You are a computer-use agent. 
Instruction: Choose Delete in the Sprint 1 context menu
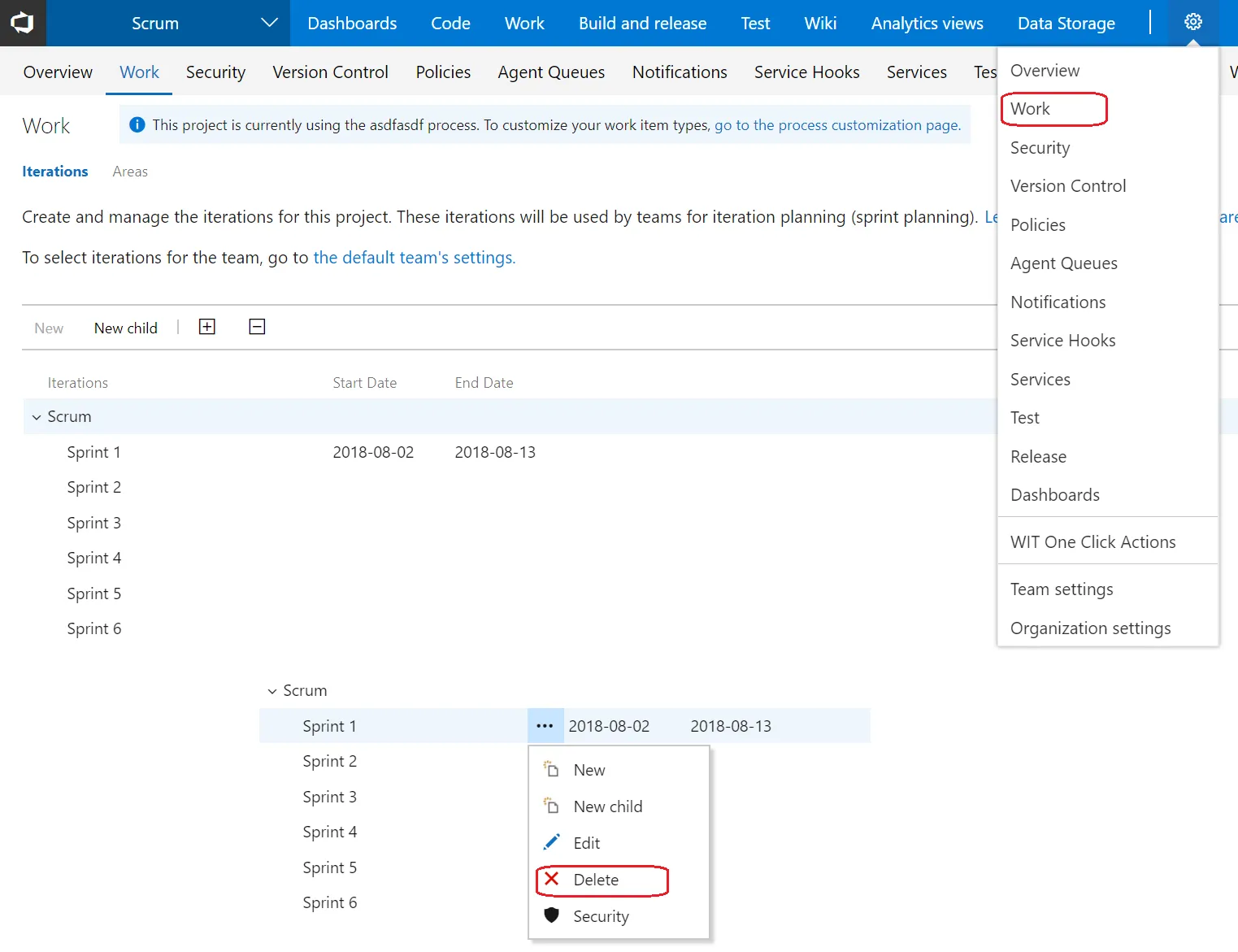(x=596, y=880)
